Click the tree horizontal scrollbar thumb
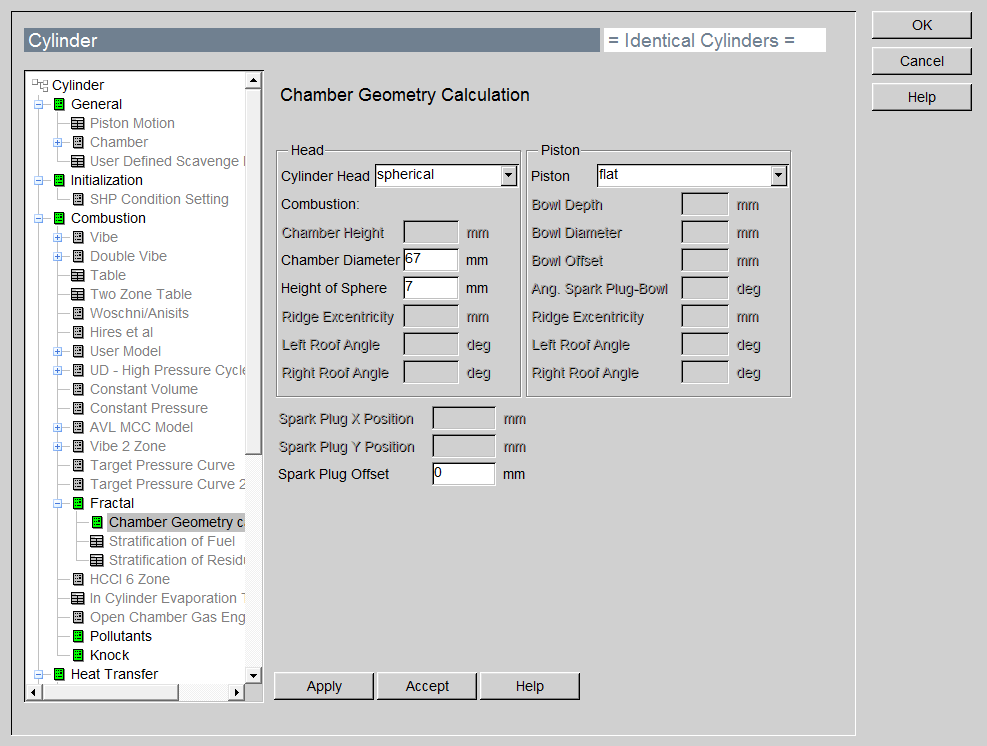987x746 pixels. coord(111,692)
